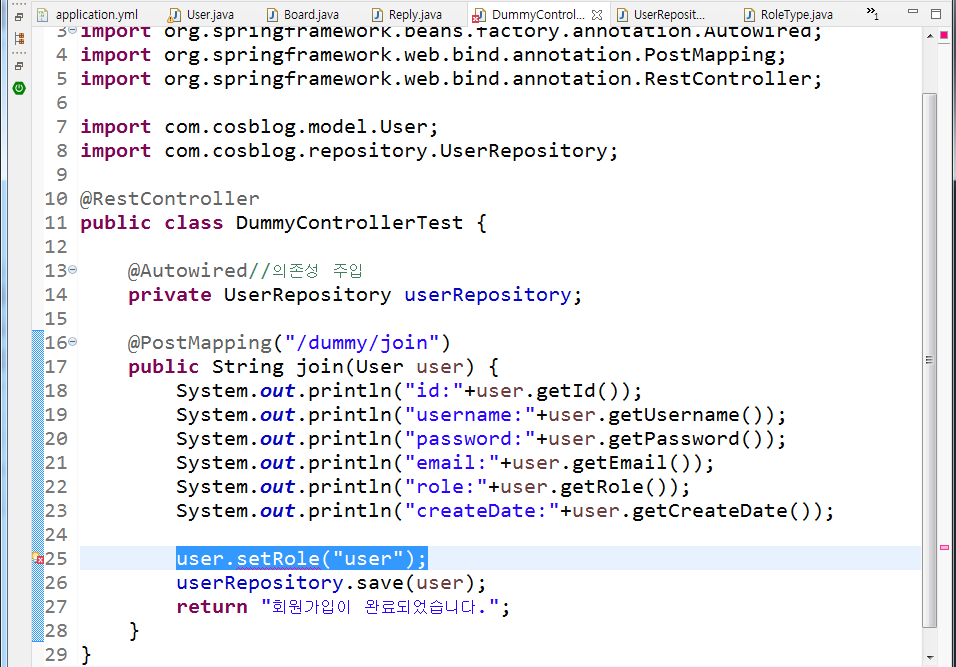This screenshot has height=667, width=956.
Task: Collapse the @Autowired field fold on line 13
Action: 73,269
